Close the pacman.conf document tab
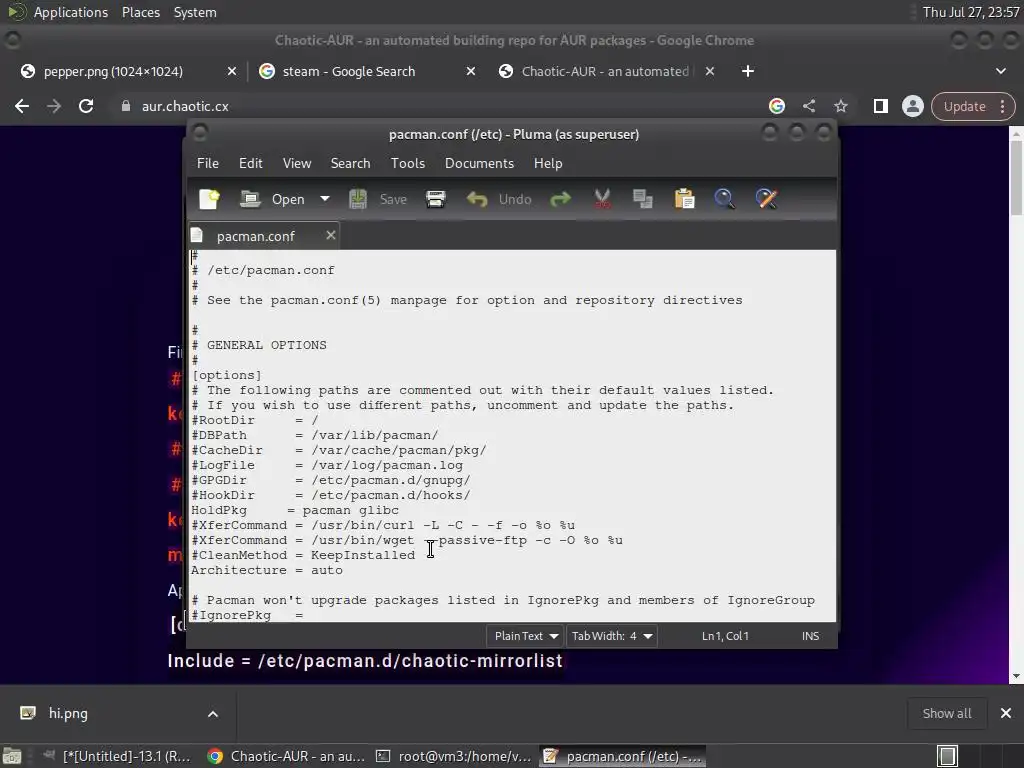Viewport: 1024px width, 768px height. tap(331, 235)
